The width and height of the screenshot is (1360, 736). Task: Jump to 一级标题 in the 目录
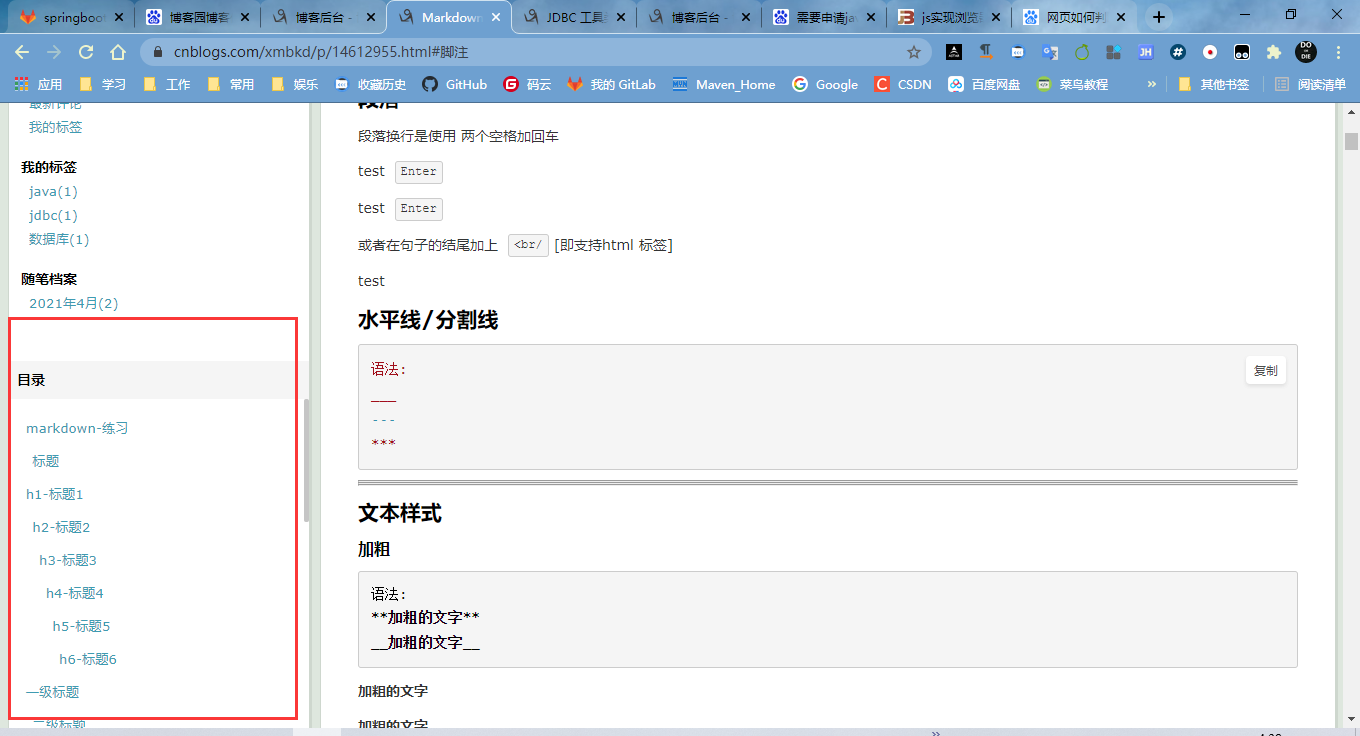(53, 692)
